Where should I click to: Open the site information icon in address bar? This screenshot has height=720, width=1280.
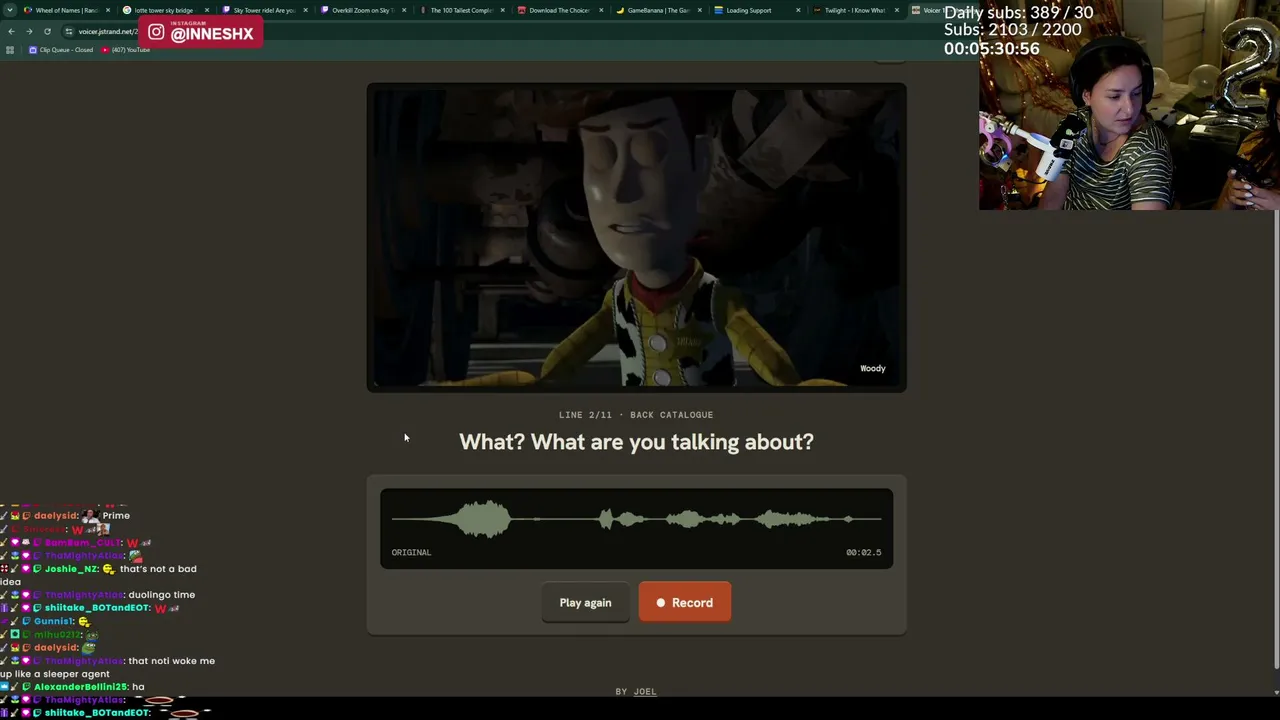click(69, 31)
